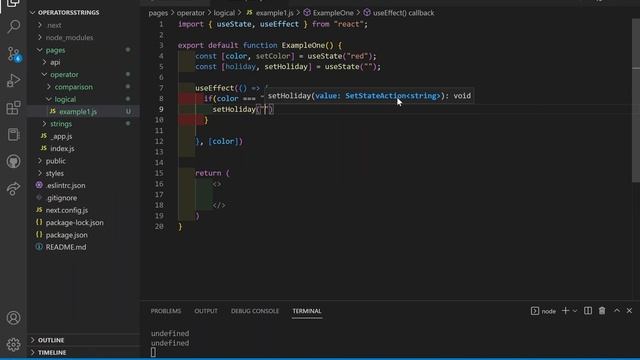Switch to the OUTPUT tab
Viewport: 640px width, 360px height.
tap(206, 311)
